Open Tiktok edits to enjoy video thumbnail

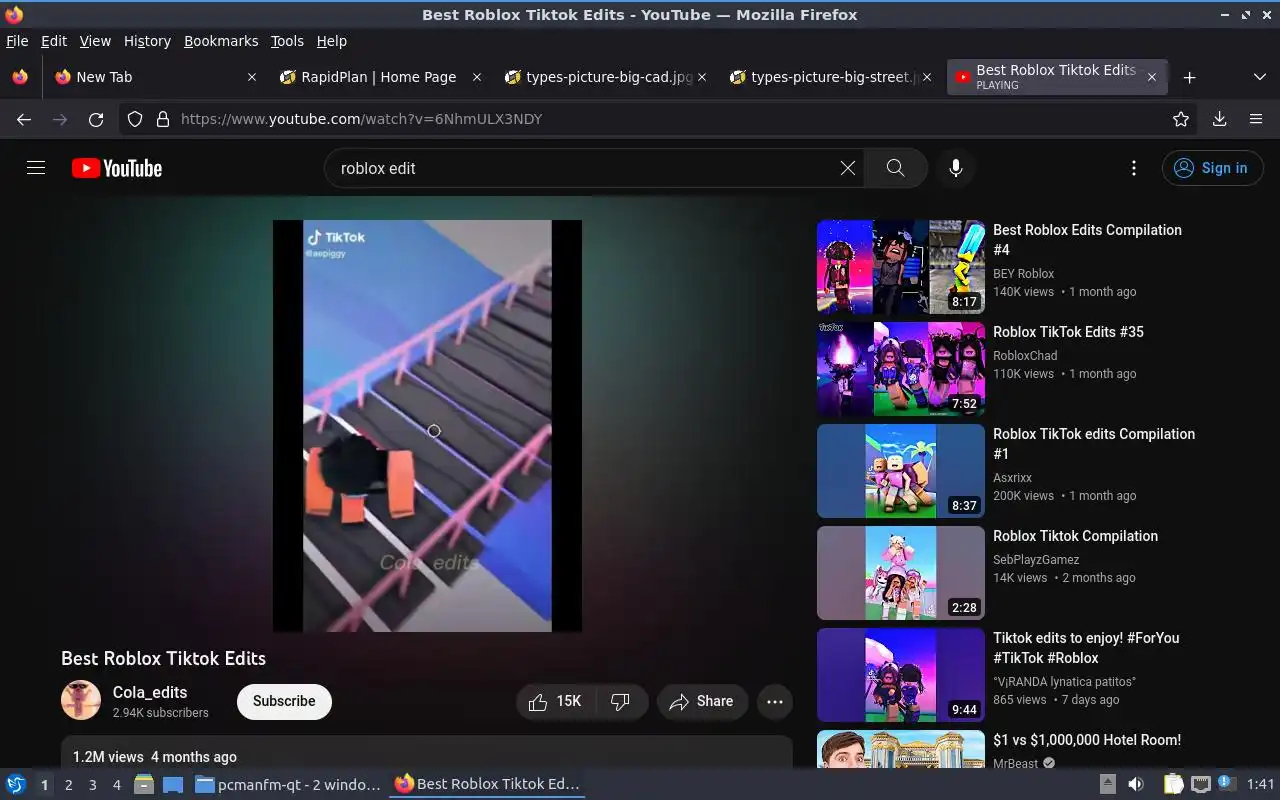click(901, 675)
